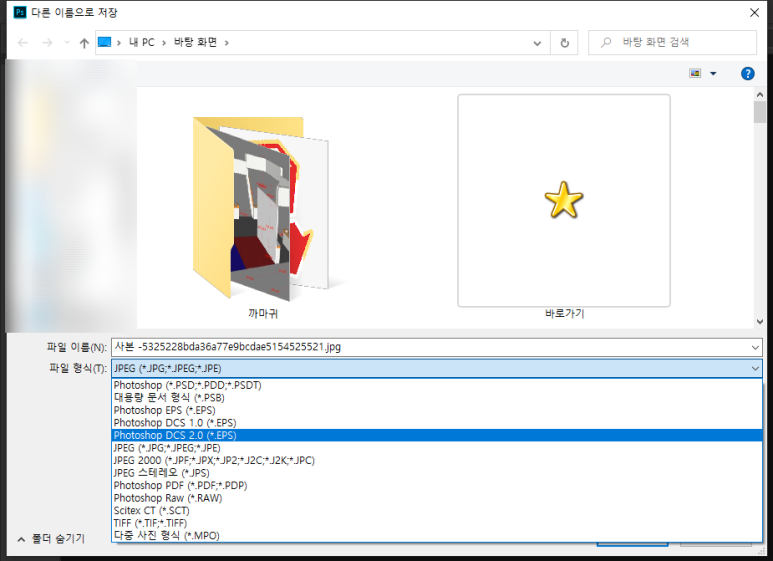773x561 pixels.
Task: Change view with the view layout icon
Action: click(x=695, y=73)
